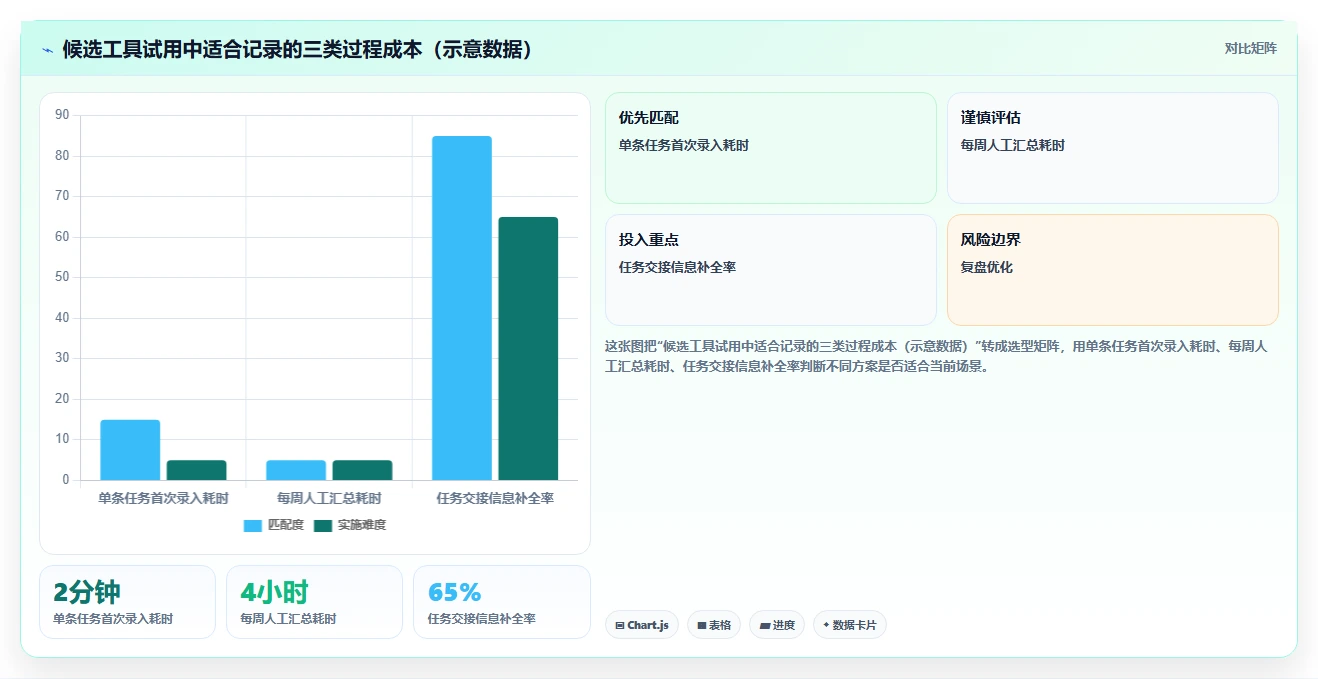The height and width of the screenshot is (679, 1318).
Task: Click blue 匹配度 bar for 每周人工汇总耗时
Action: click(x=296, y=470)
